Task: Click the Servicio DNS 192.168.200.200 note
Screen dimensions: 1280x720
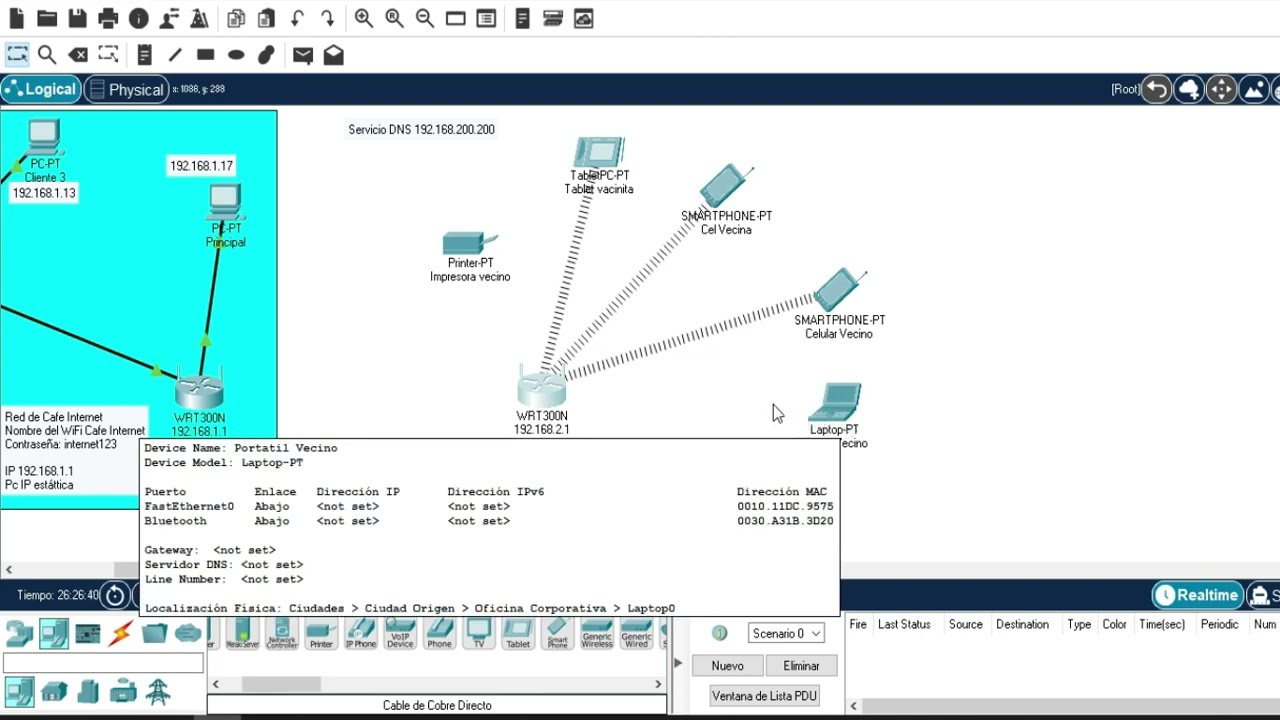Action: [x=421, y=129]
